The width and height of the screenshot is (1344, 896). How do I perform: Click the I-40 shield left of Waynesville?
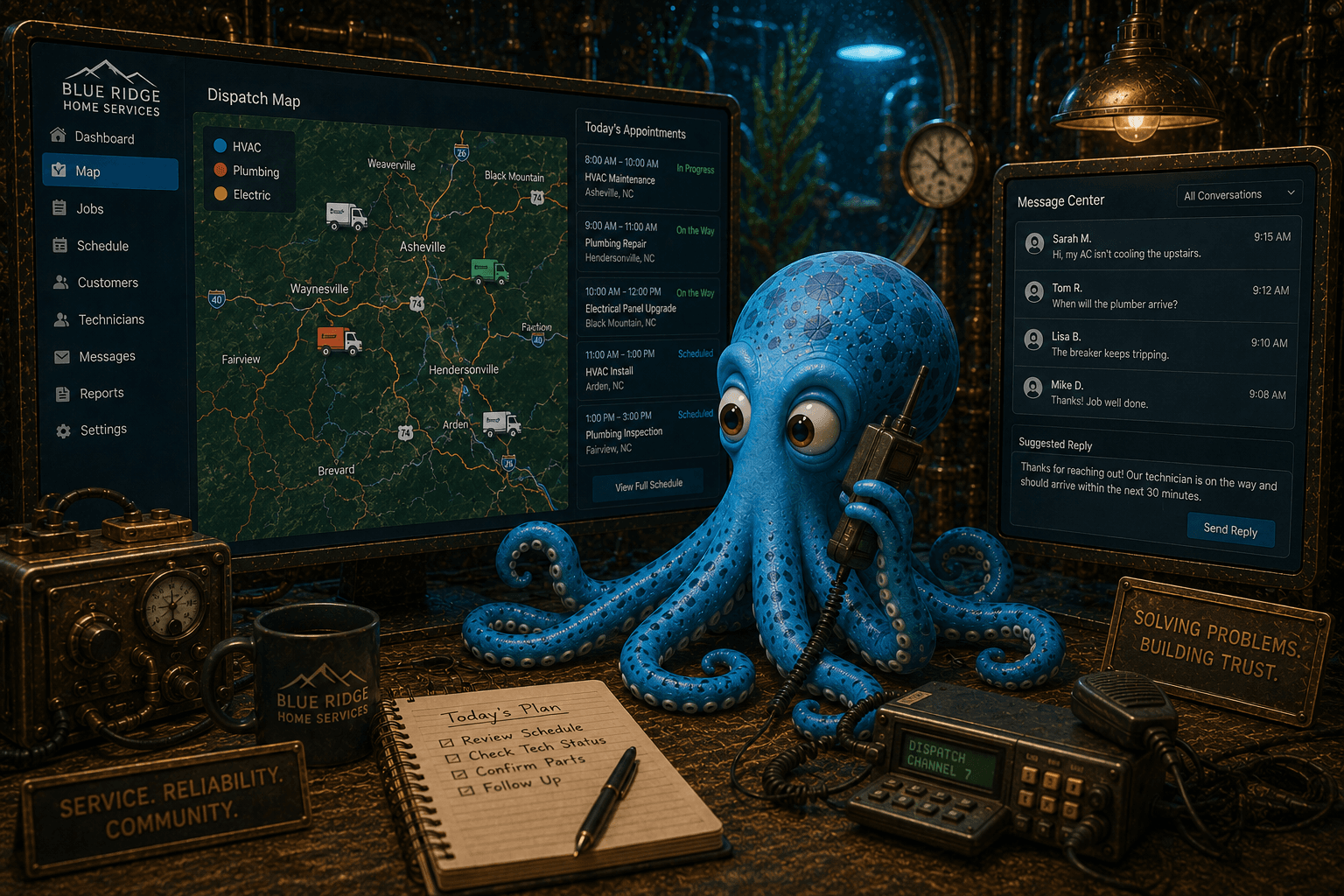[x=216, y=298]
